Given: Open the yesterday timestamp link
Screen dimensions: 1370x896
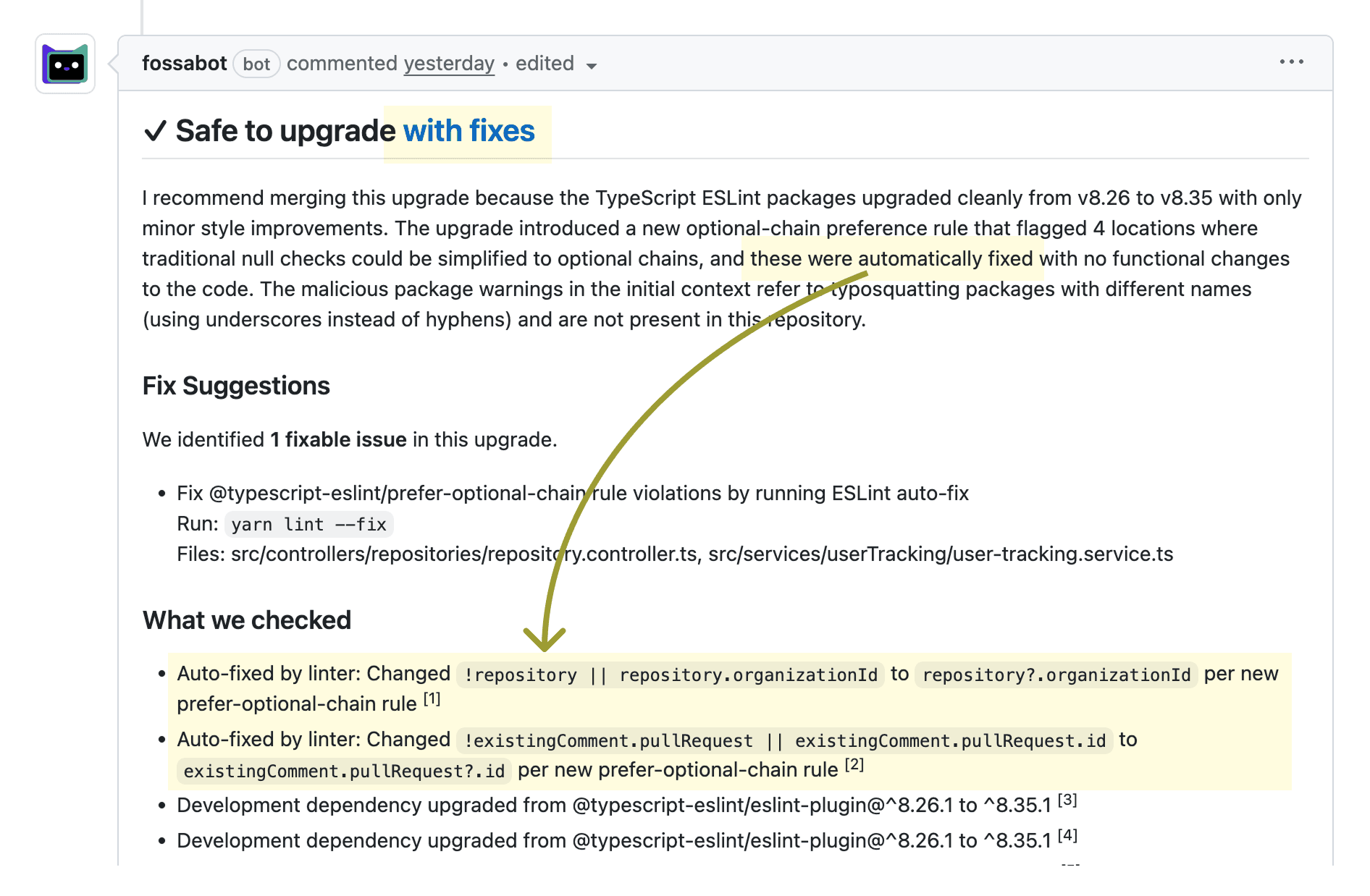Looking at the screenshot, I should point(448,63).
